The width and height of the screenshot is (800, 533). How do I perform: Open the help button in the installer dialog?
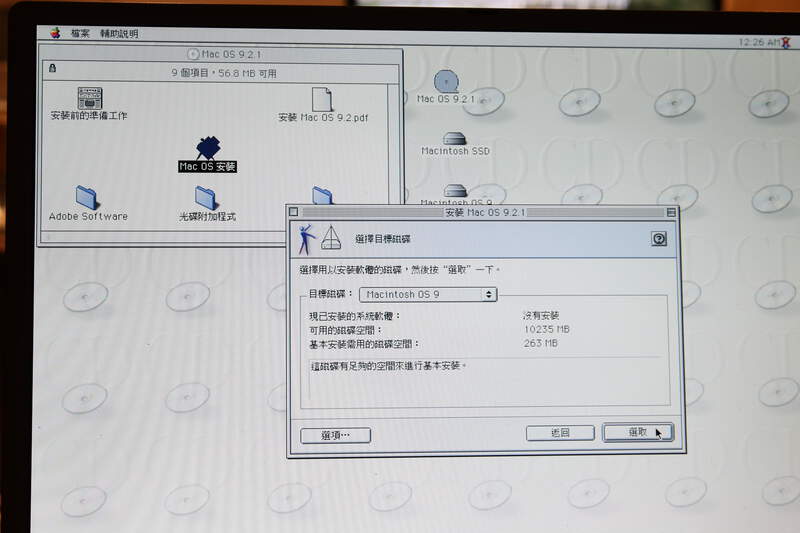(x=659, y=239)
